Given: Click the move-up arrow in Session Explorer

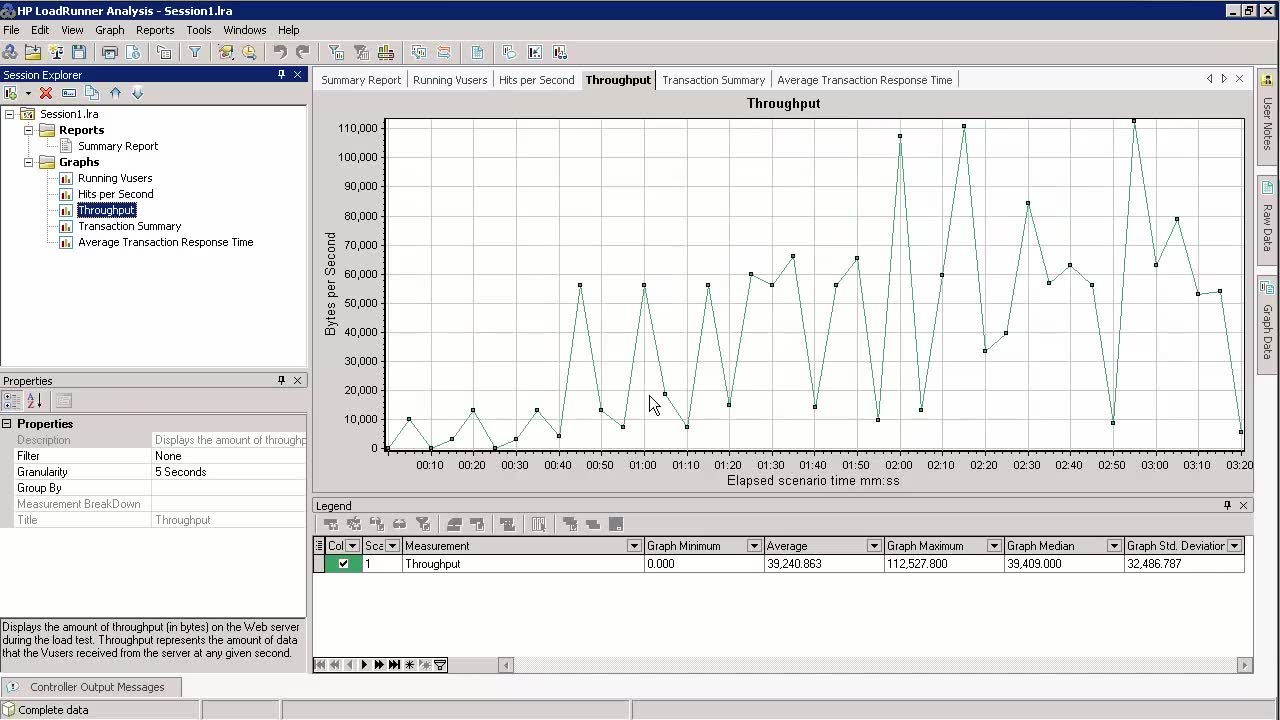Looking at the screenshot, I should [115, 93].
